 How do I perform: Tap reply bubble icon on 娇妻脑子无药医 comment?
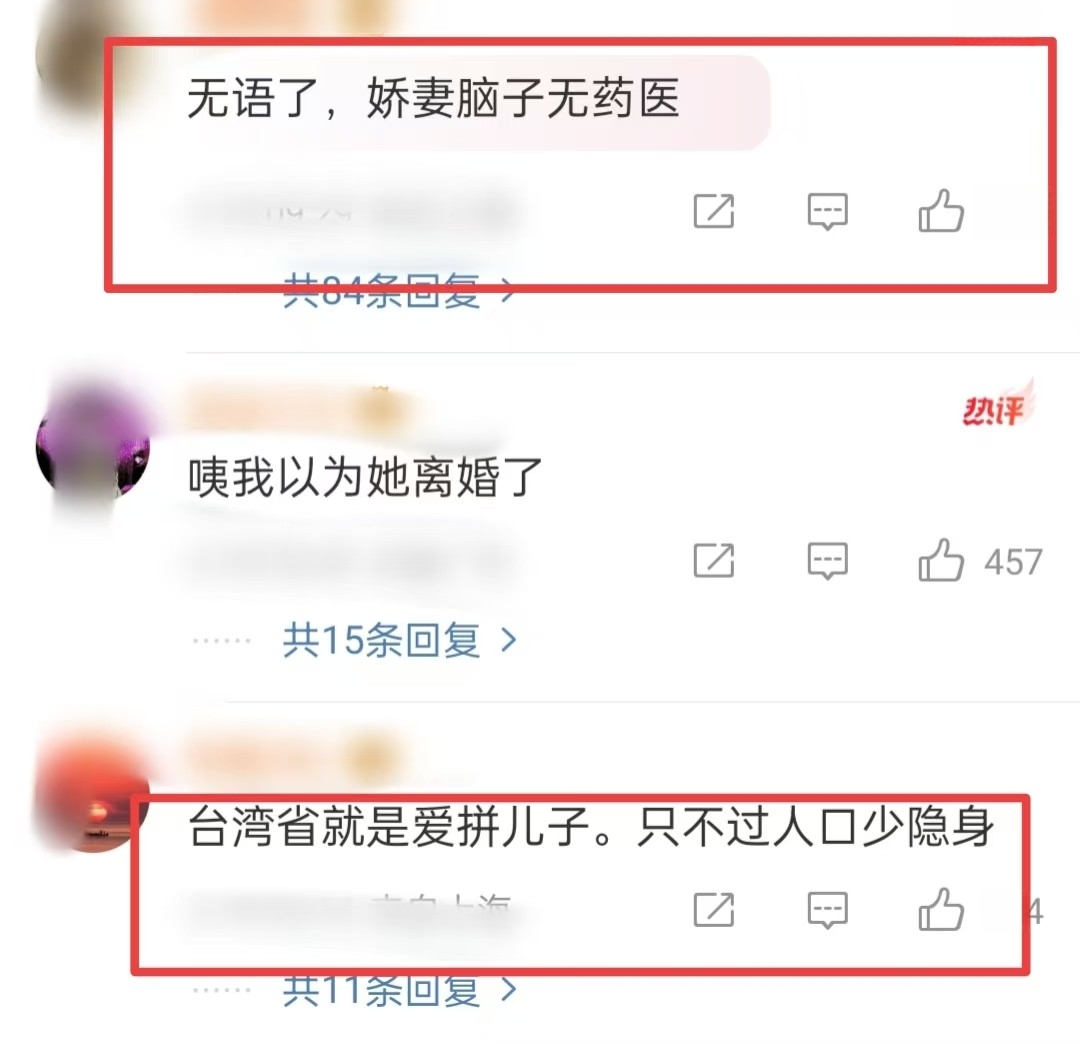[827, 211]
